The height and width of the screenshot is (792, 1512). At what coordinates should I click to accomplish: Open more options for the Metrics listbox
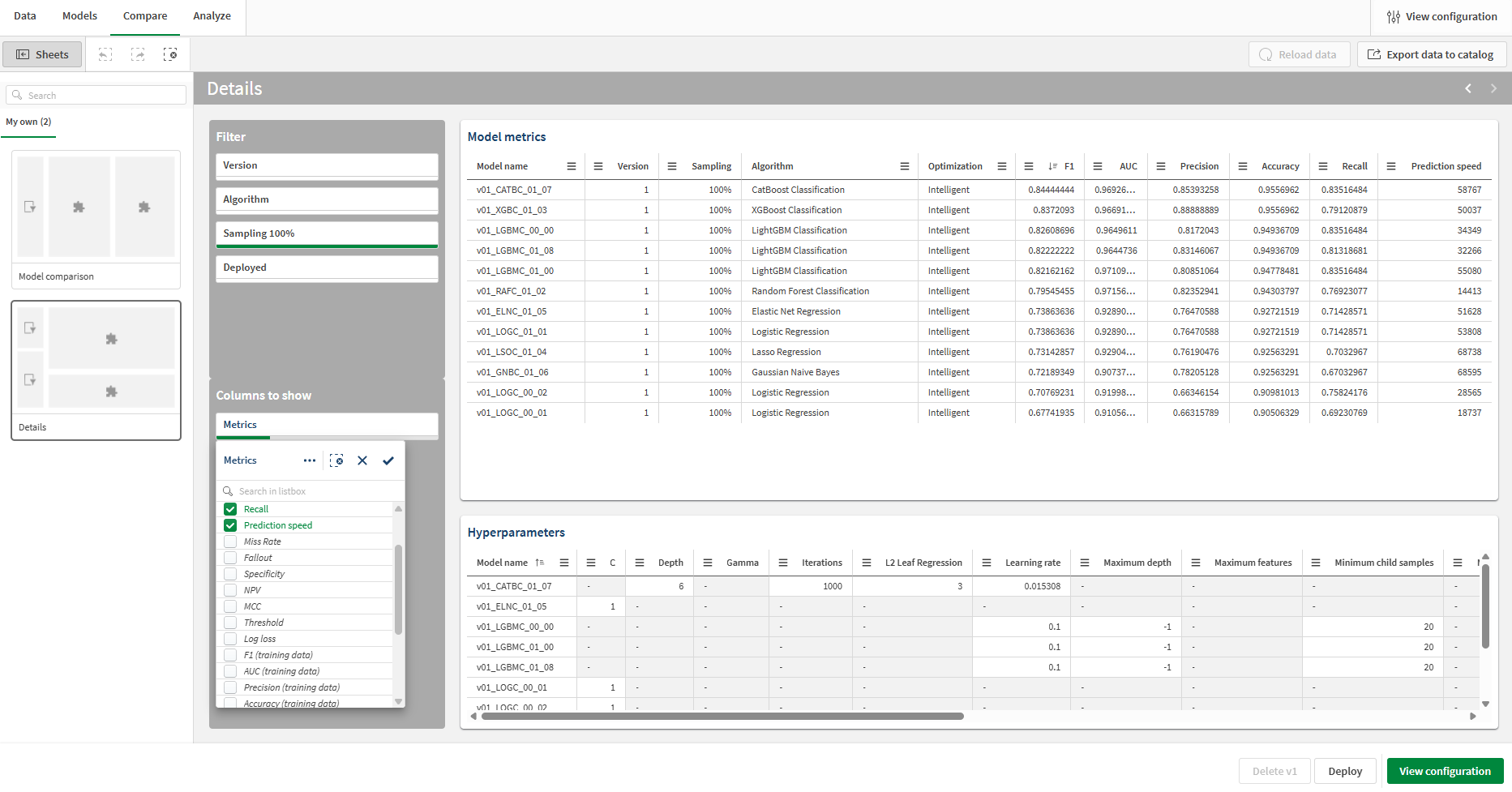310,460
